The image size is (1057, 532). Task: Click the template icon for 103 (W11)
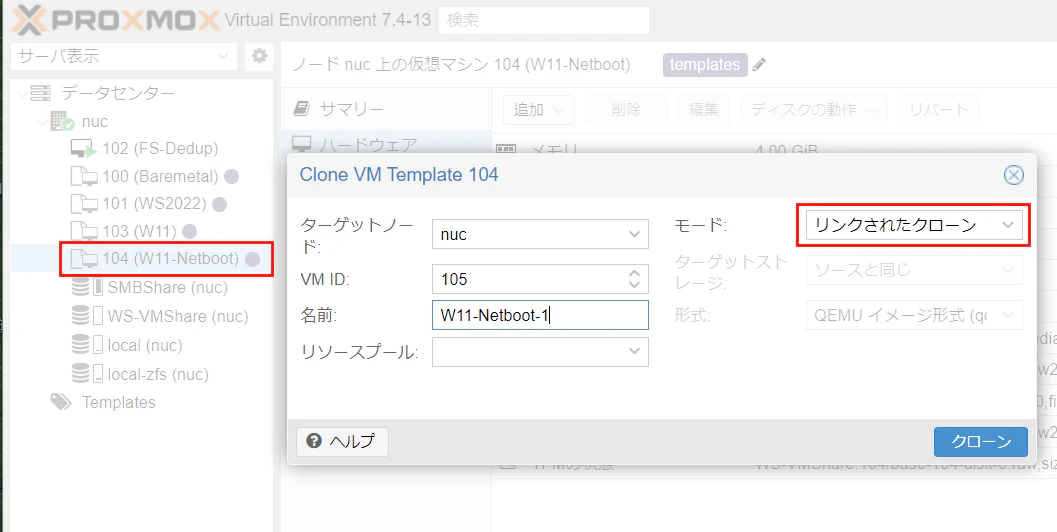84,231
